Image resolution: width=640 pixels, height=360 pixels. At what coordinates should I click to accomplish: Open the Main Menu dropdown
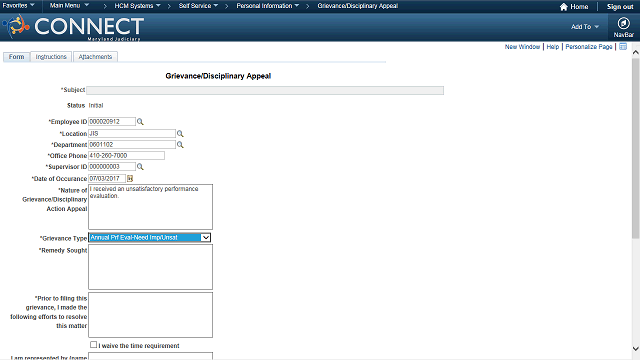point(69,6)
